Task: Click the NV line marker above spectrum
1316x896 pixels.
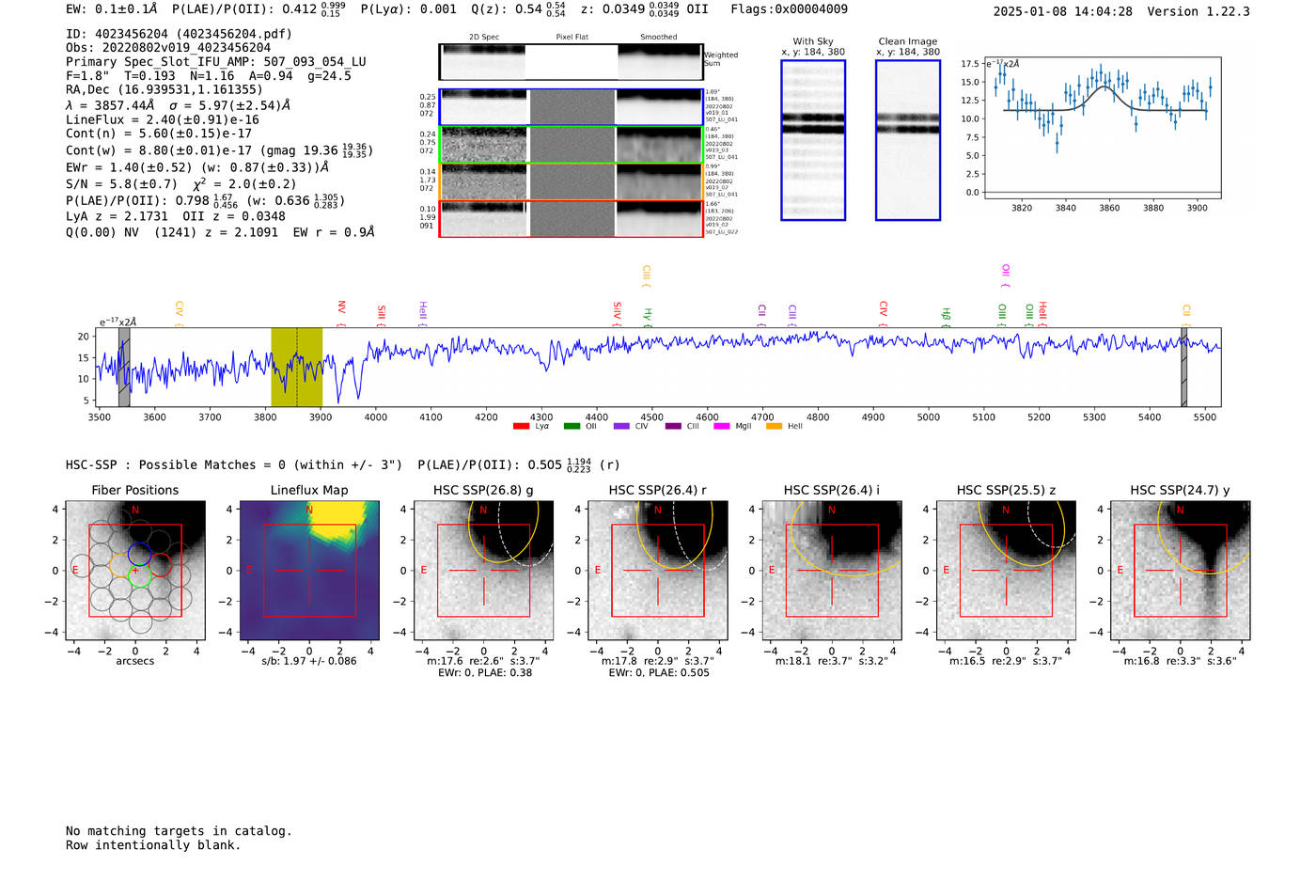Action: coord(342,313)
